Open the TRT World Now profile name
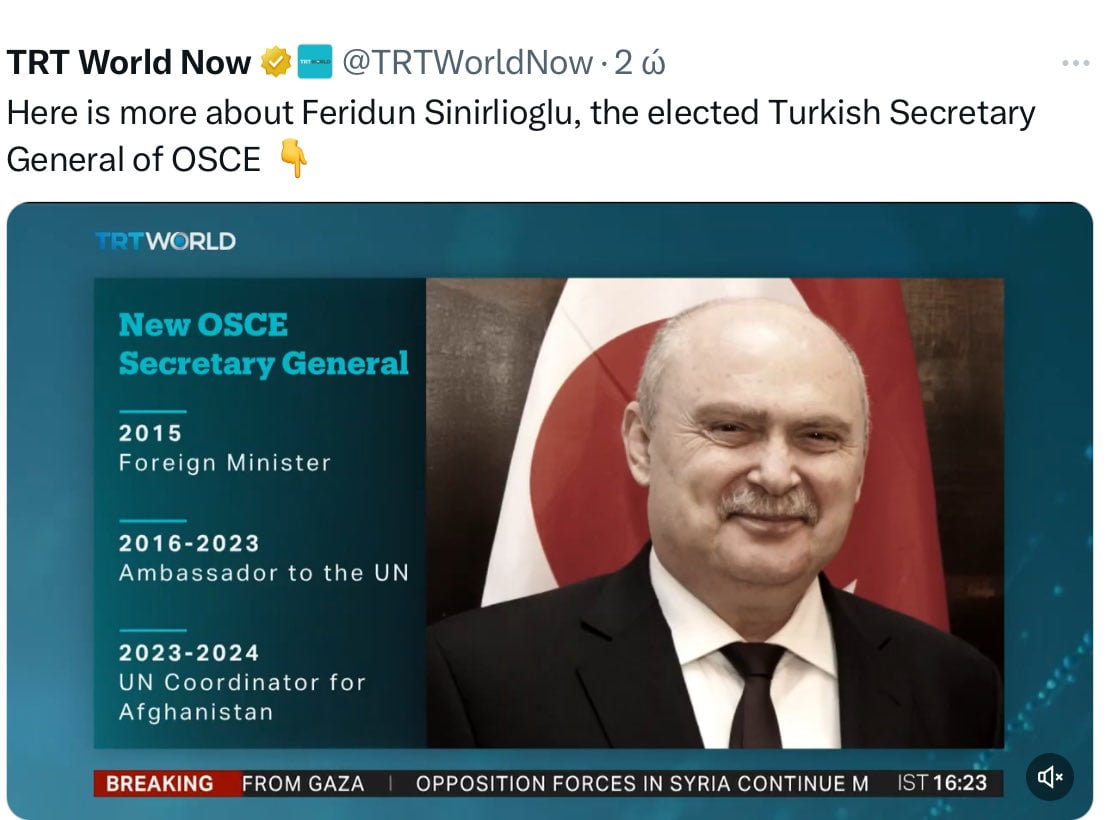 coord(128,63)
